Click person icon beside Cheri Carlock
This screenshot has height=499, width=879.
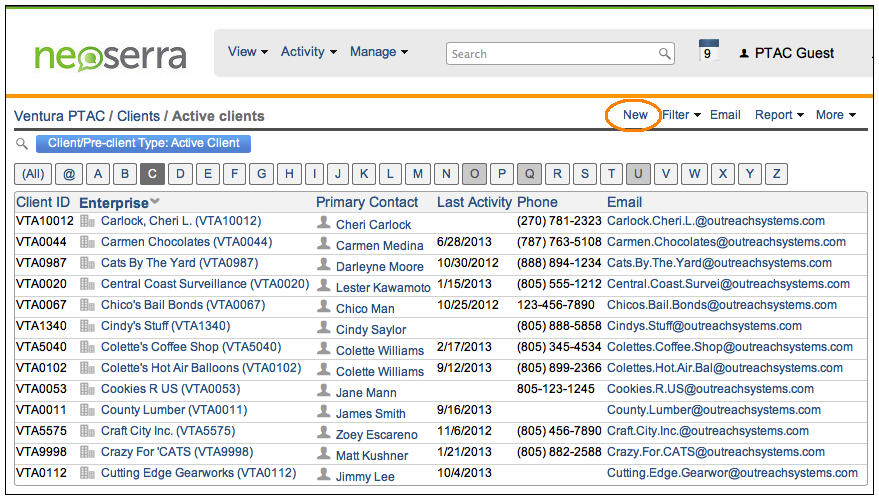point(323,223)
